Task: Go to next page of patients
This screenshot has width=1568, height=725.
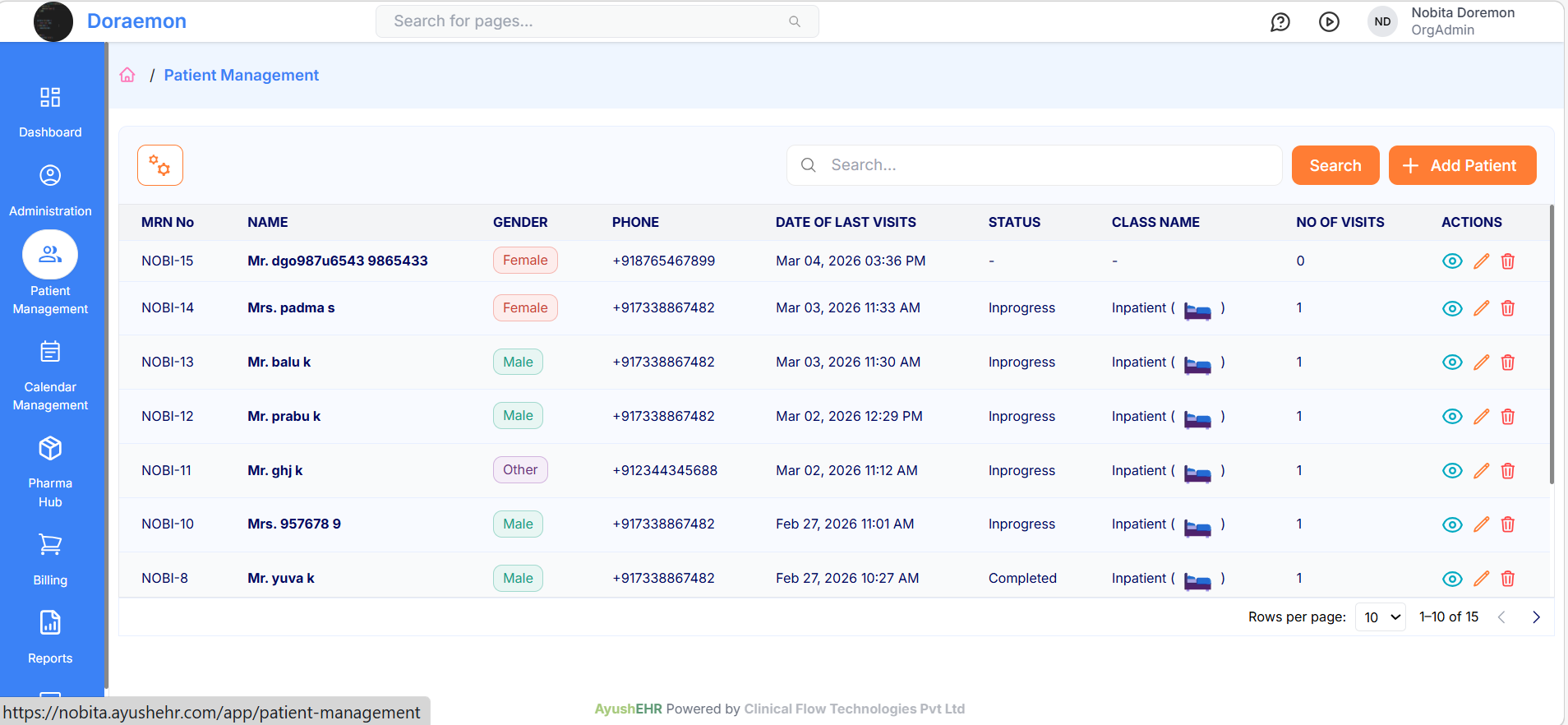Action: point(1535,617)
